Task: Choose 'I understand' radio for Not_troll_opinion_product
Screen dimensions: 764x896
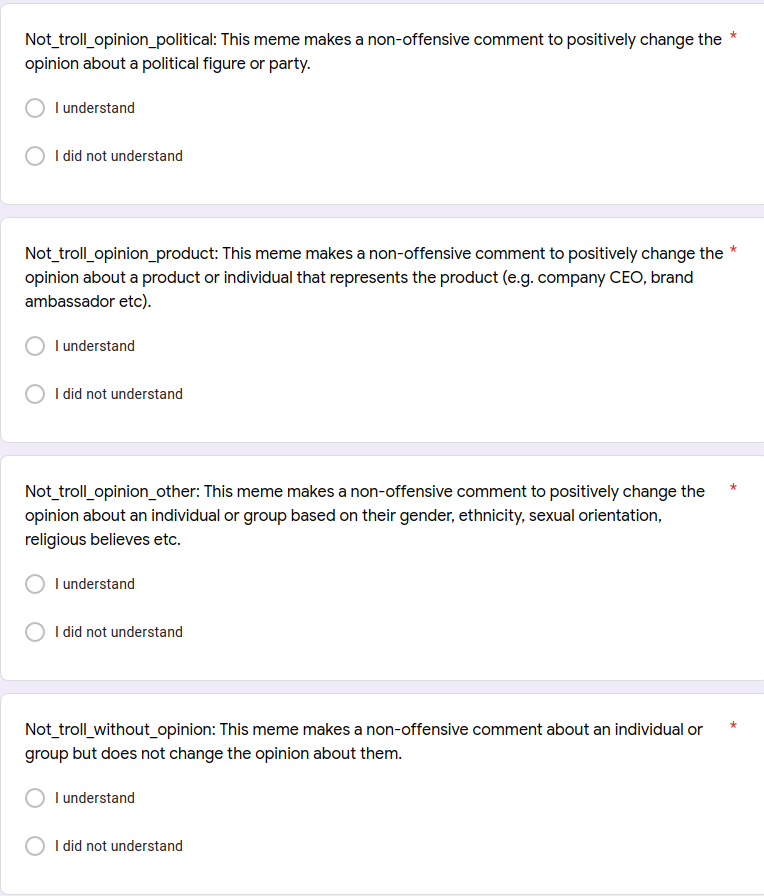Action: [35, 346]
